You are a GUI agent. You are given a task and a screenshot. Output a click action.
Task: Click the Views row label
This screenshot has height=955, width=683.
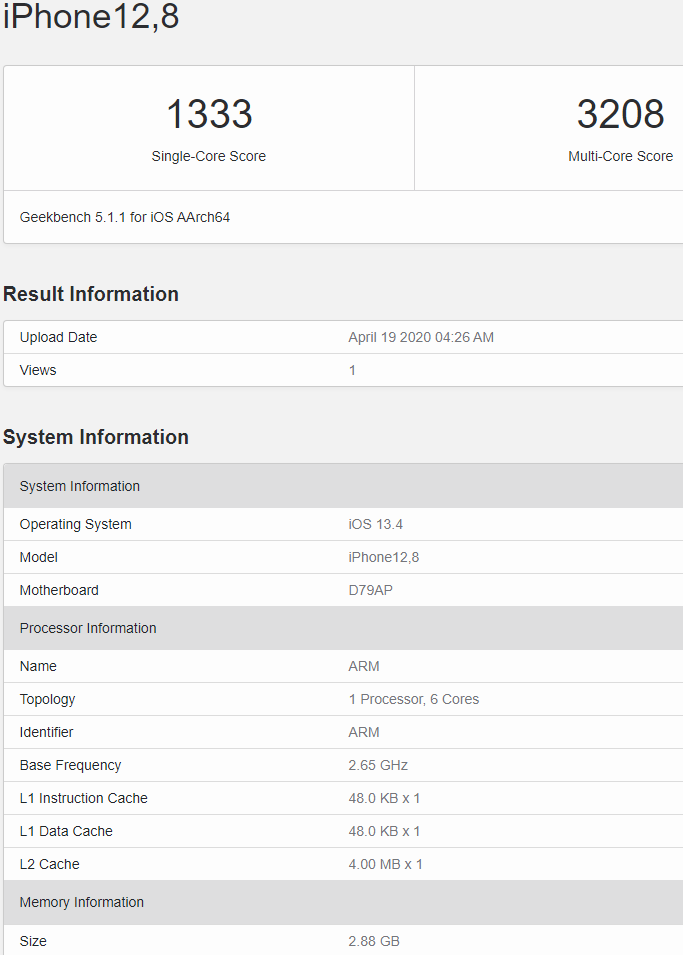click(x=38, y=370)
